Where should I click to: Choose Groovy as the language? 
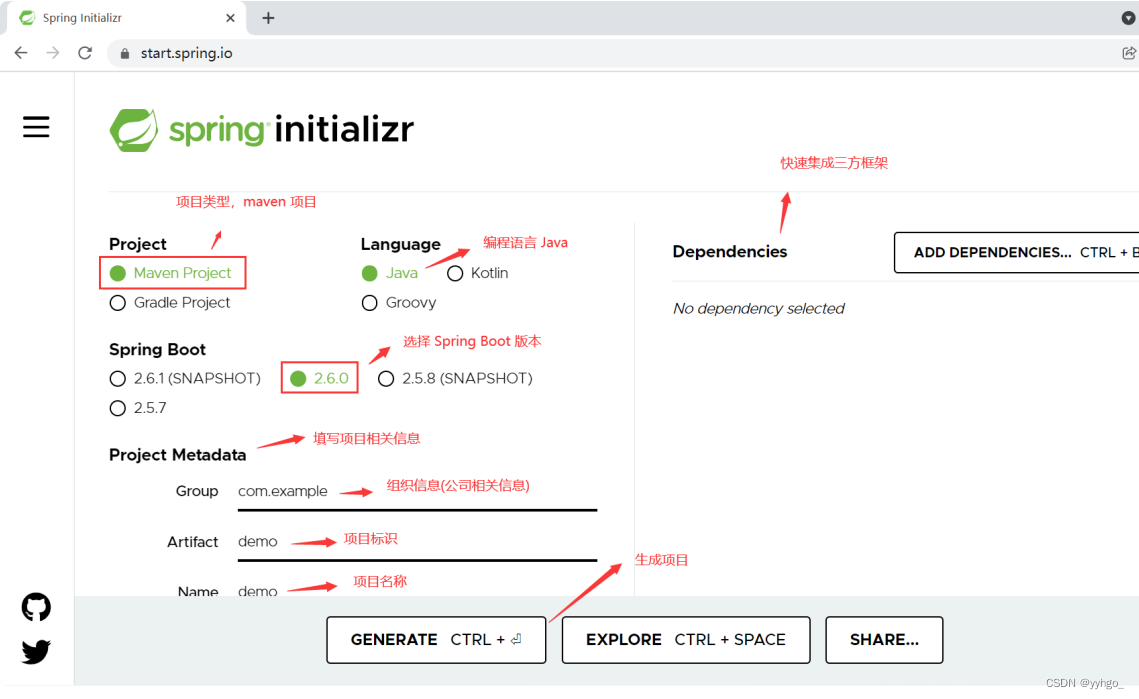click(399, 303)
